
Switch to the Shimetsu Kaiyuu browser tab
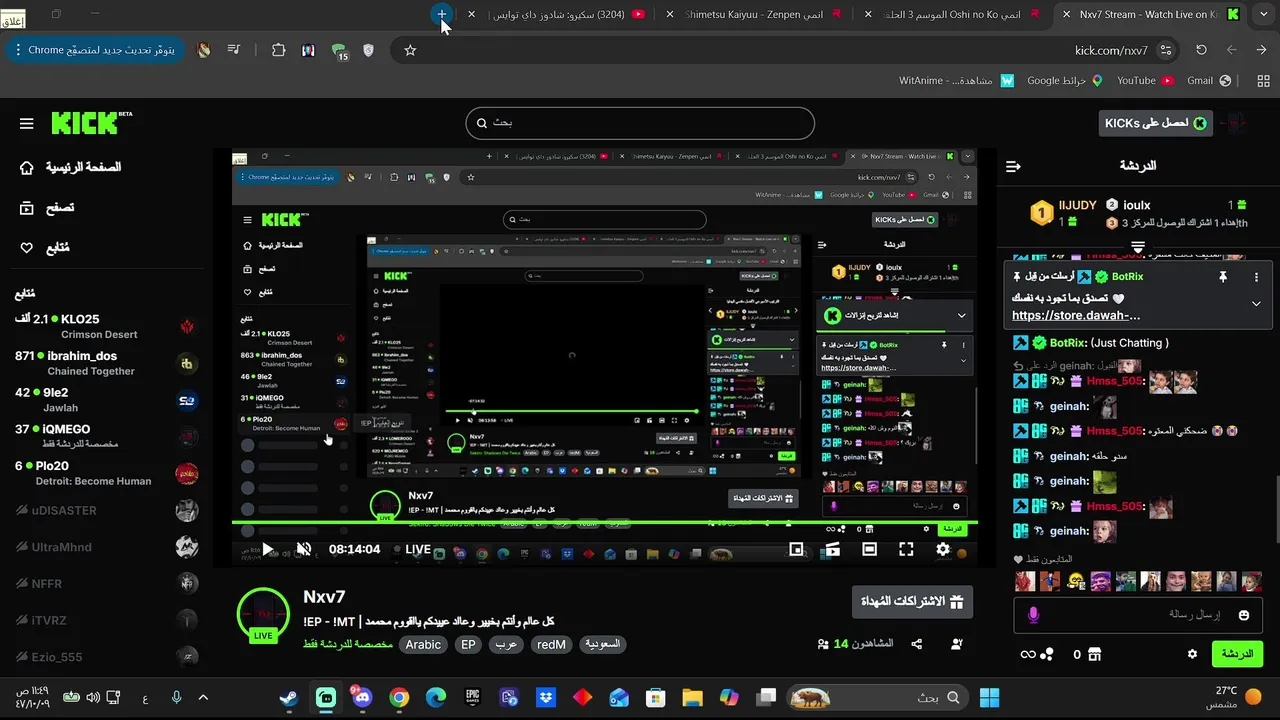click(756, 15)
